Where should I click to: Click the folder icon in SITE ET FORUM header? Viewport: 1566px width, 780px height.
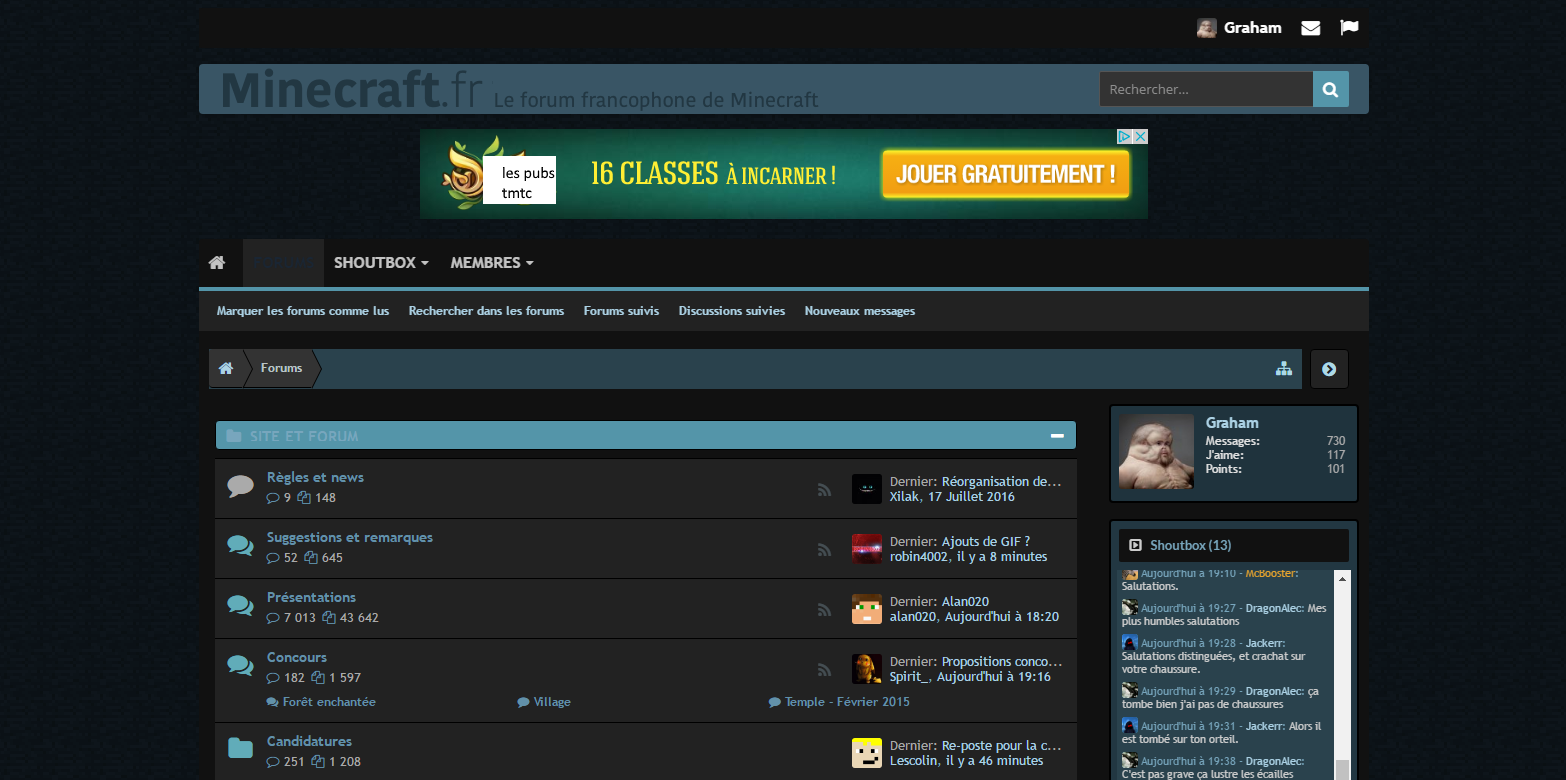point(234,436)
